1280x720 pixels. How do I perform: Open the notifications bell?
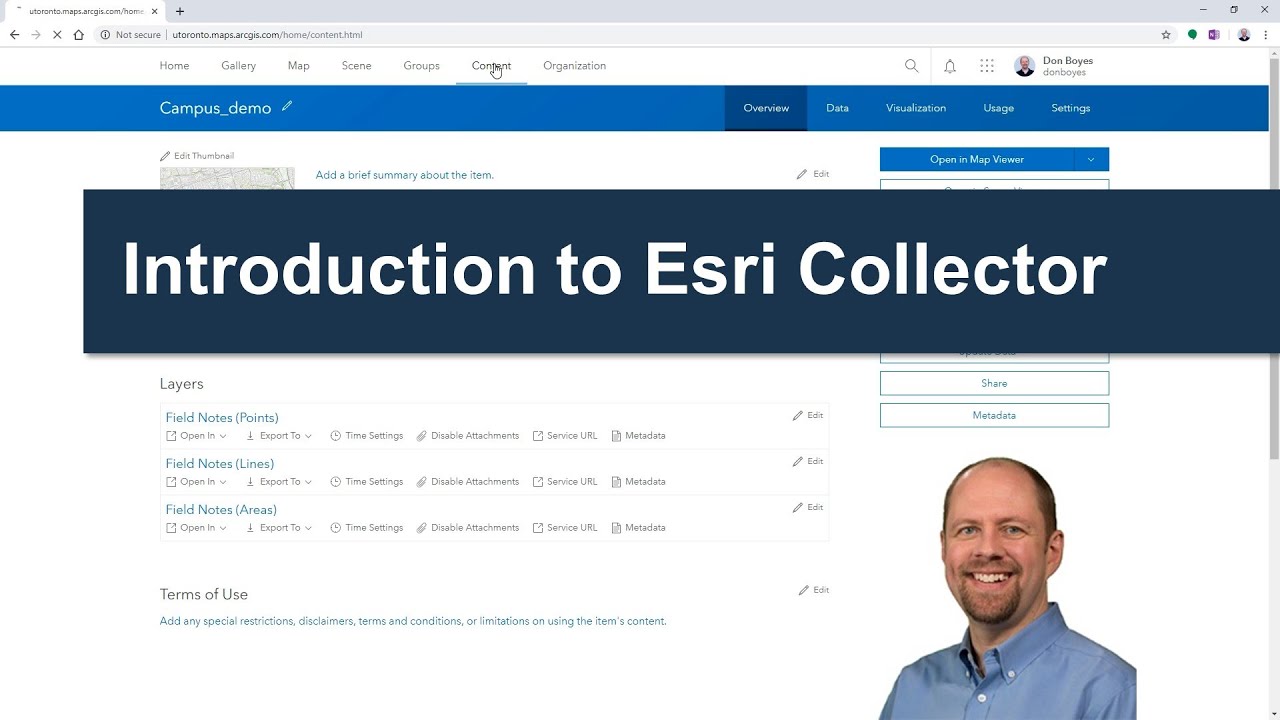point(950,66)
